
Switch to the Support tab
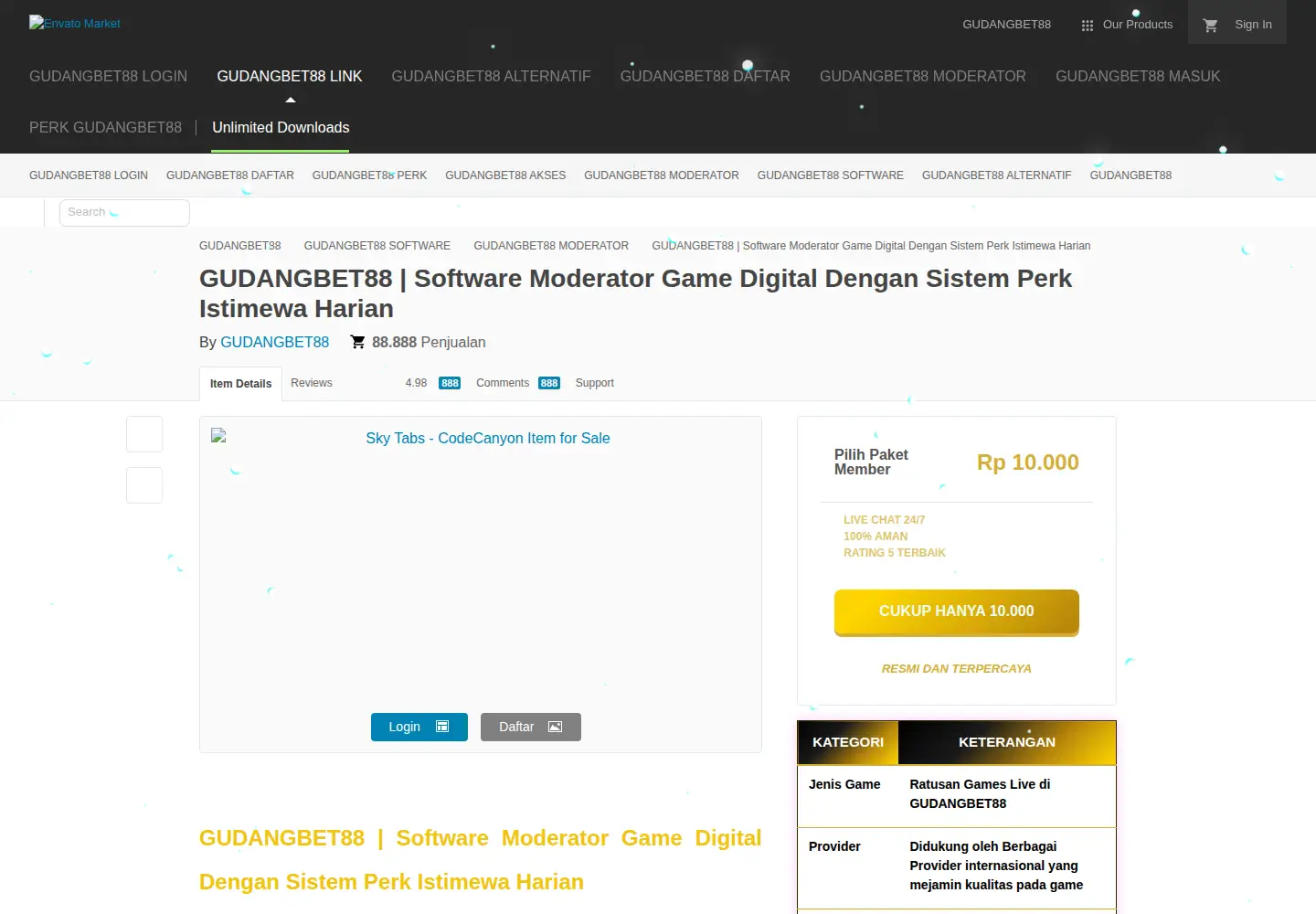595,383
